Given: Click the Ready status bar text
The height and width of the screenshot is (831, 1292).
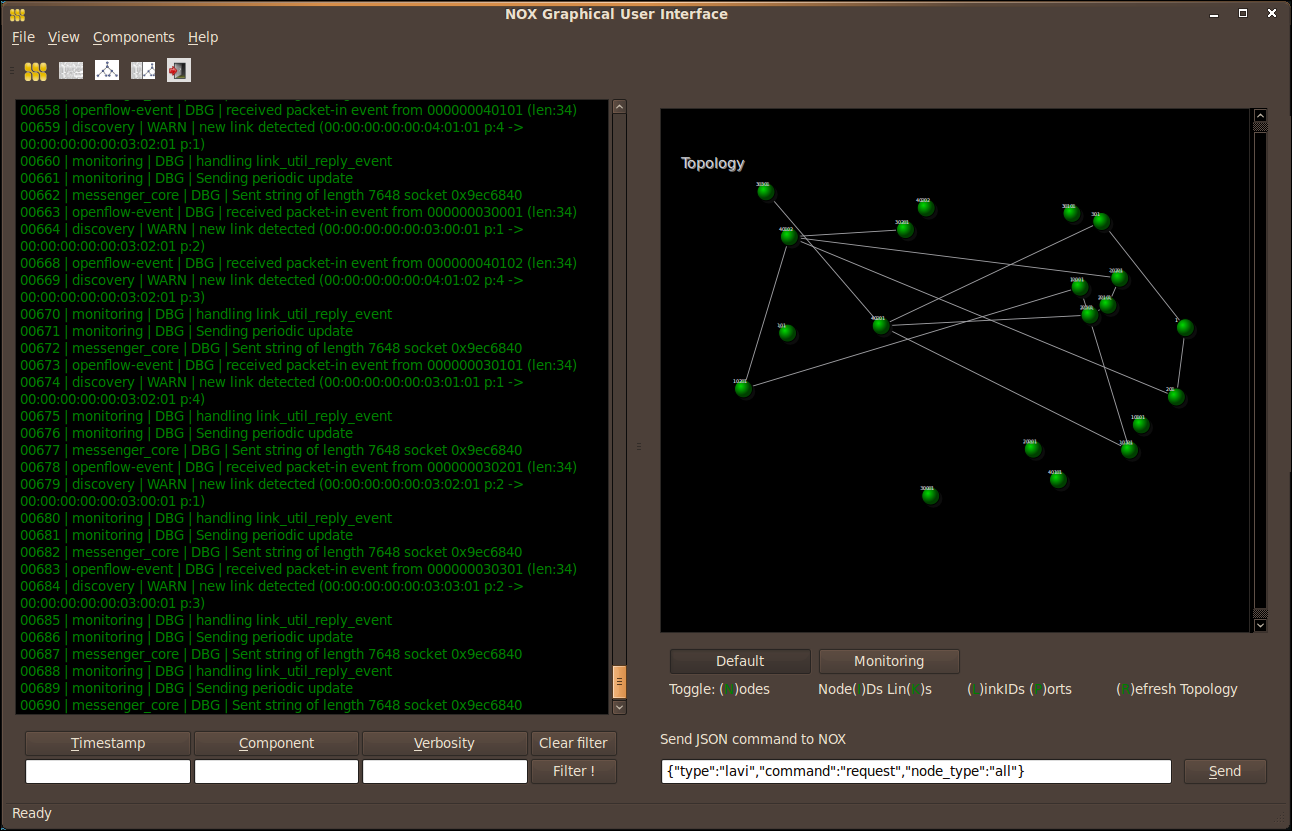Looking at the screenshot, I should 32,813.
